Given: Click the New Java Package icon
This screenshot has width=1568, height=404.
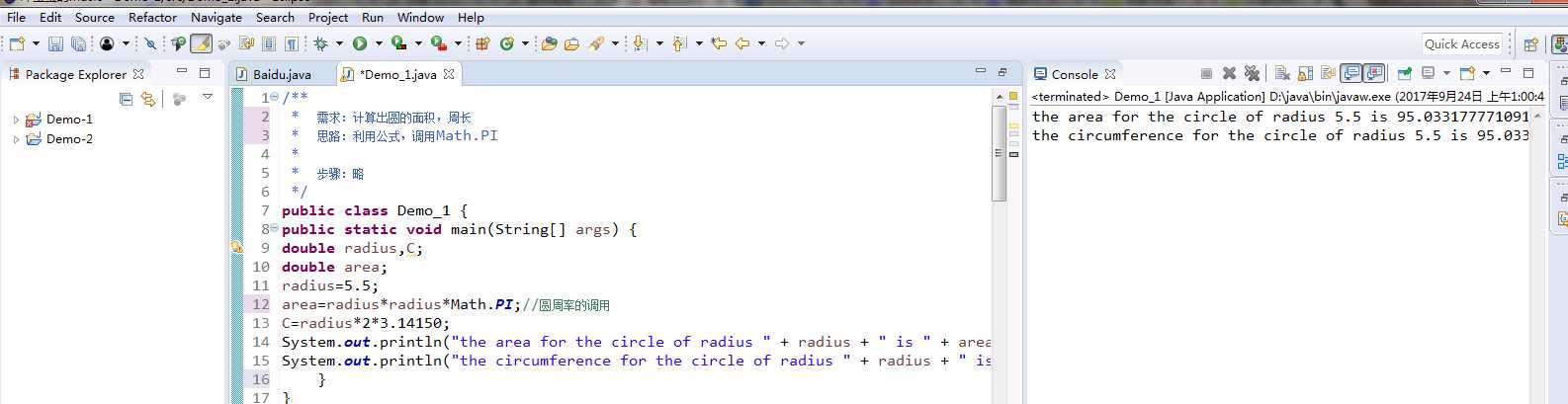Looking at the screenshot, I should (x=482, y=43).
